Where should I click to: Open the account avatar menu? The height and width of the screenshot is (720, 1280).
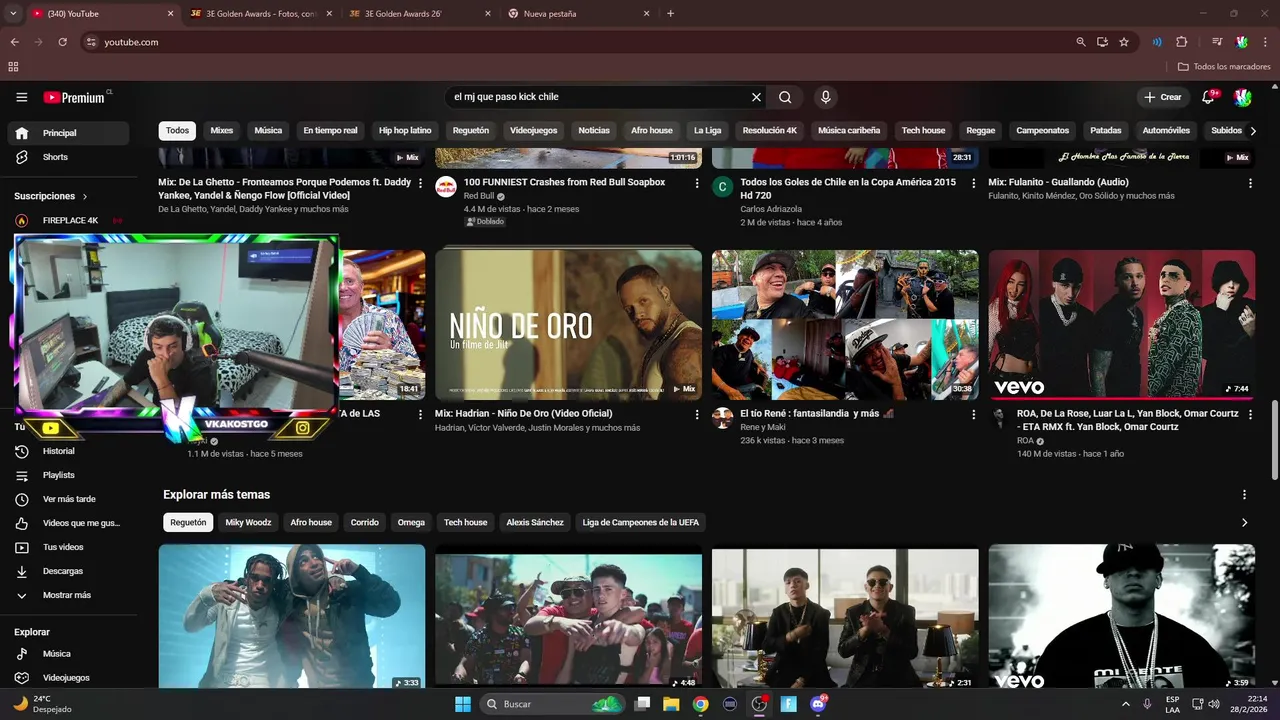coord(1243,97)
